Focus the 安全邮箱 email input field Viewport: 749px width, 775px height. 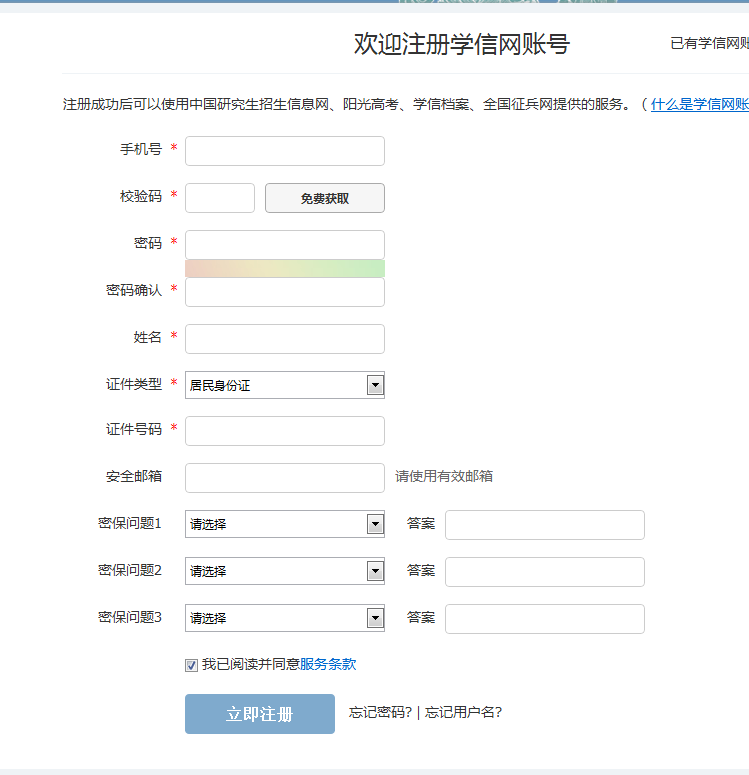tap(284, 478)
